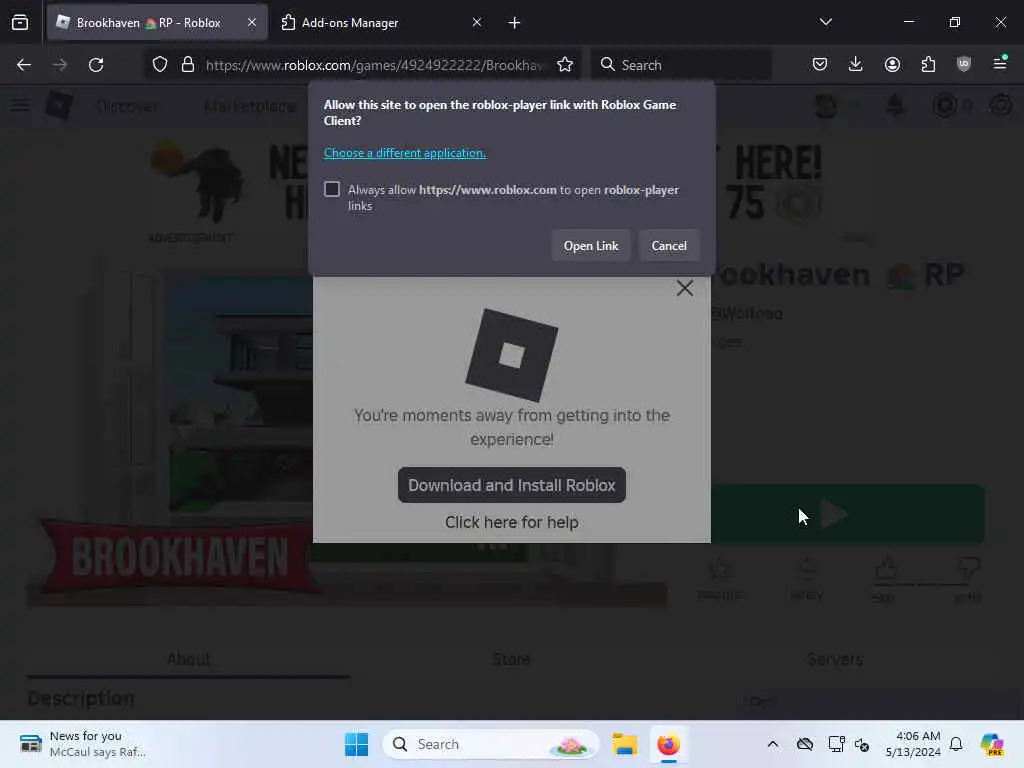Open a new tab with plus button
Image resolution: width=1024 pixels, height=768 pixels.
tap(514, 23)
